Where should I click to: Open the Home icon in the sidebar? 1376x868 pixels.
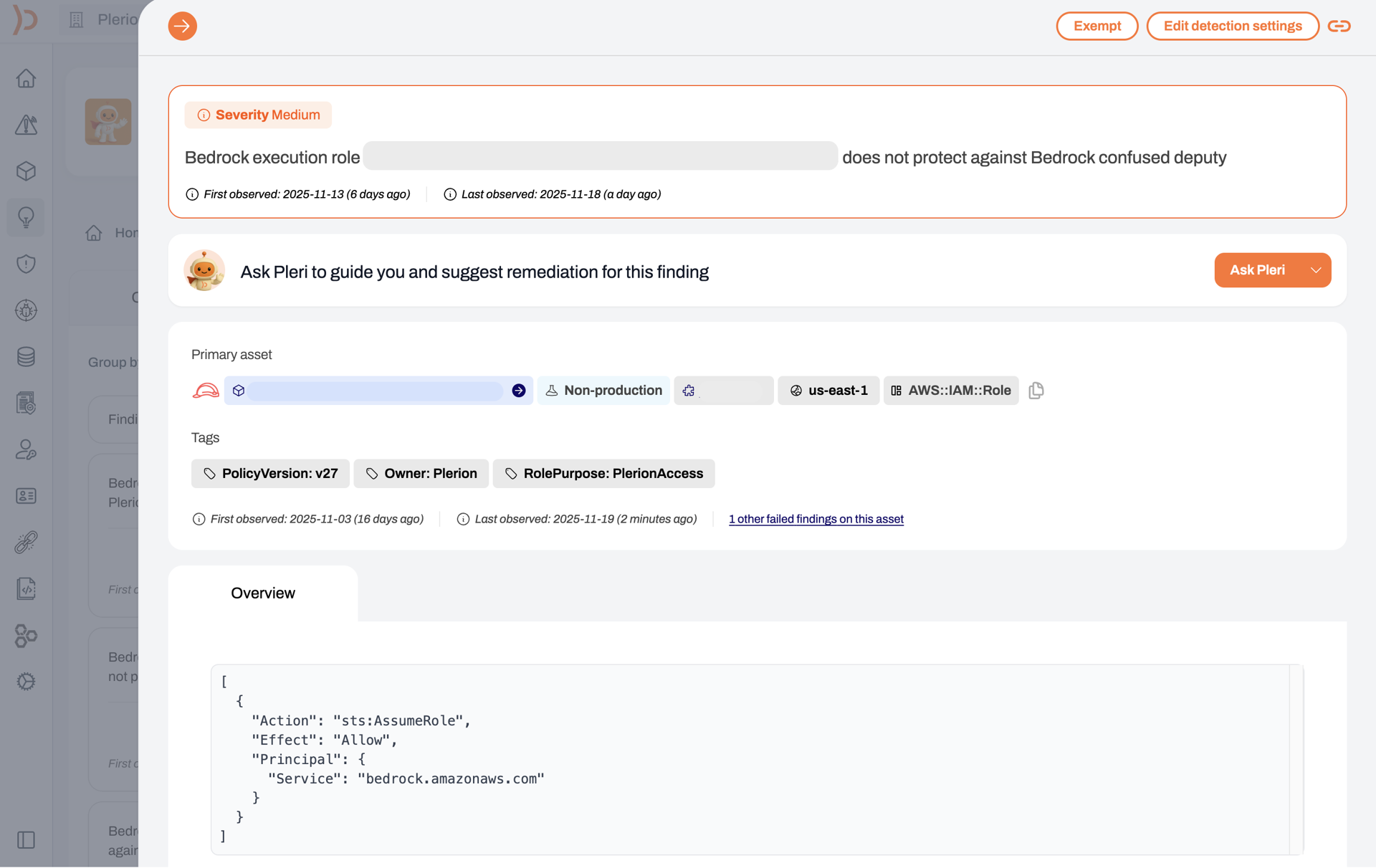(x=26, y=78)
